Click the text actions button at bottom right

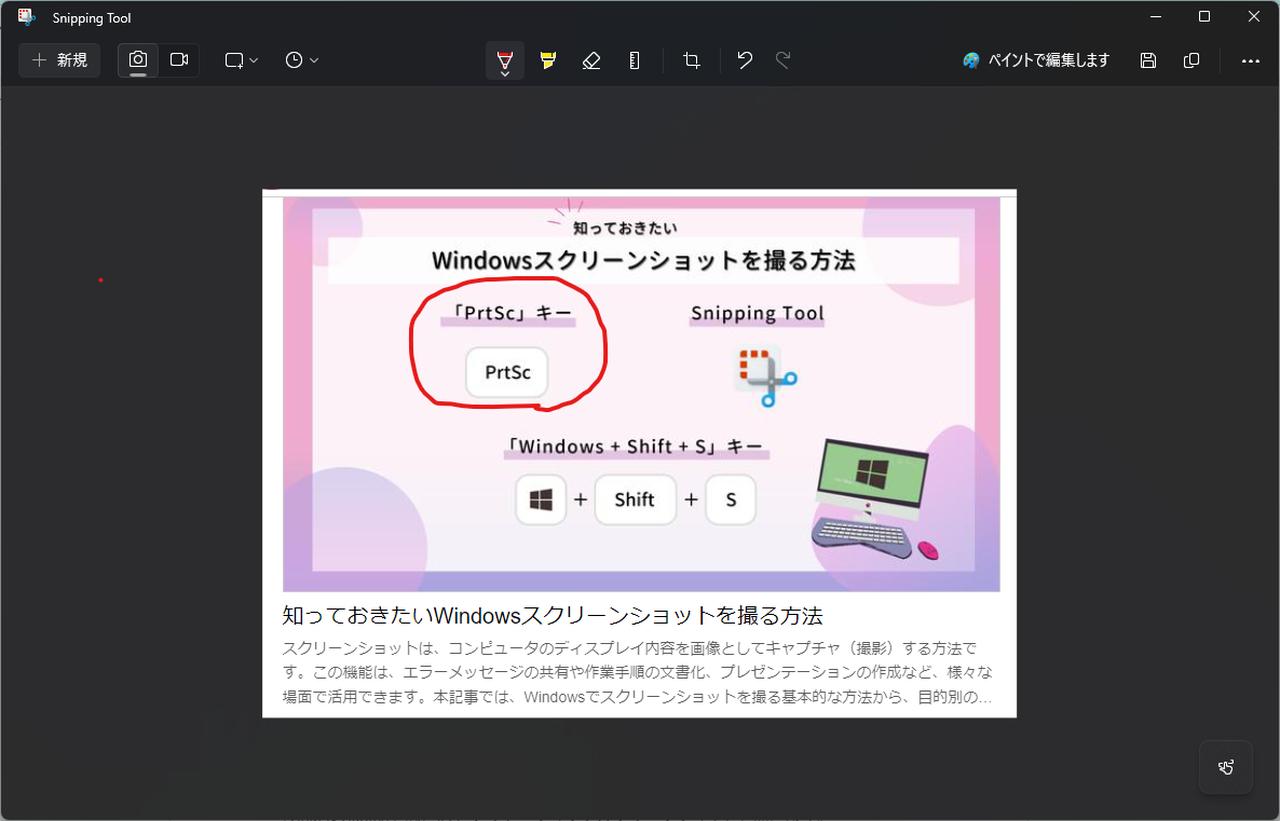[x=1226, y=767]
